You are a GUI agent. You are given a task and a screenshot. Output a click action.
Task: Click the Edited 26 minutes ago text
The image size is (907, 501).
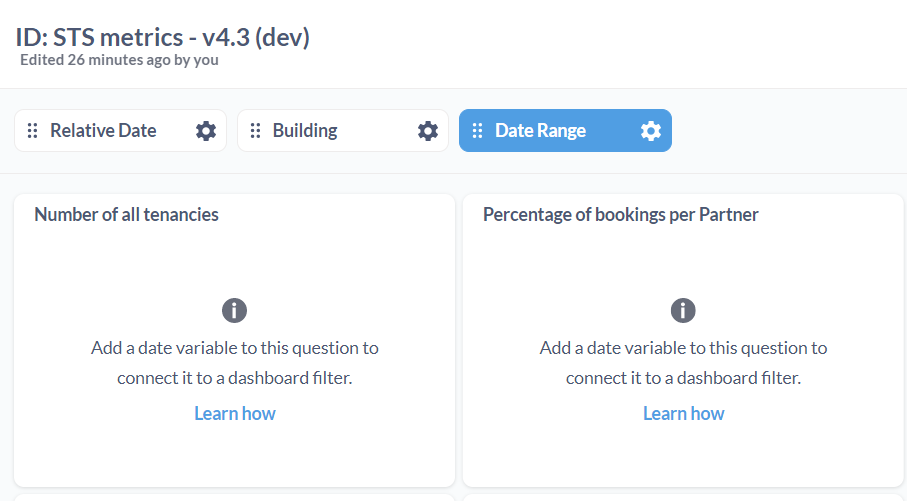click(119, 60)
